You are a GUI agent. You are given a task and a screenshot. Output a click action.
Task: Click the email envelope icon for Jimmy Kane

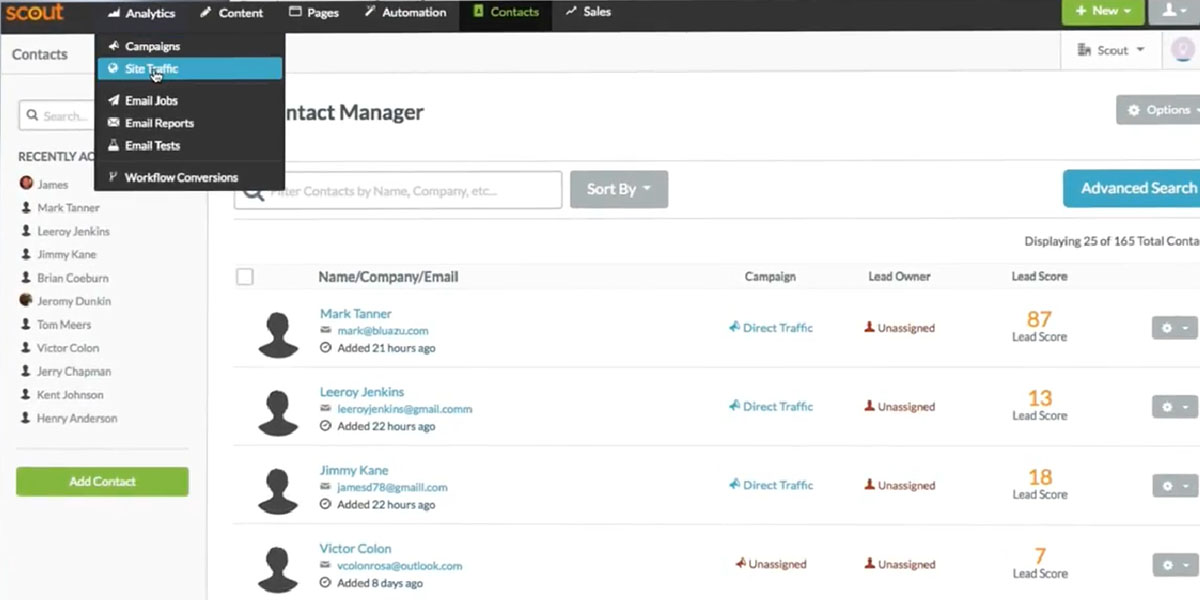tap(326, 487)
